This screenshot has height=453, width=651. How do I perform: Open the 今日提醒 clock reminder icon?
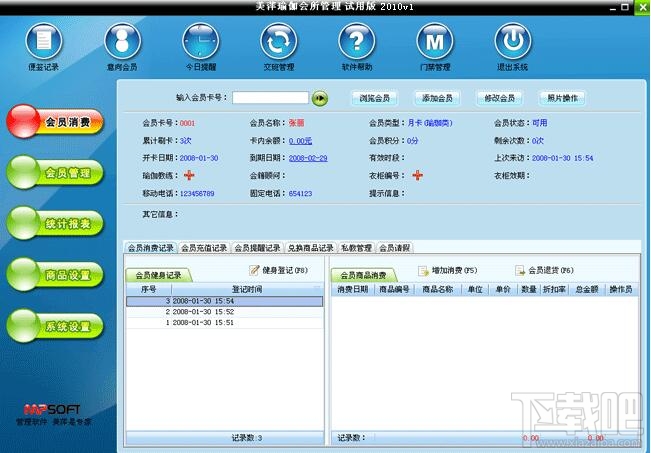201,42
